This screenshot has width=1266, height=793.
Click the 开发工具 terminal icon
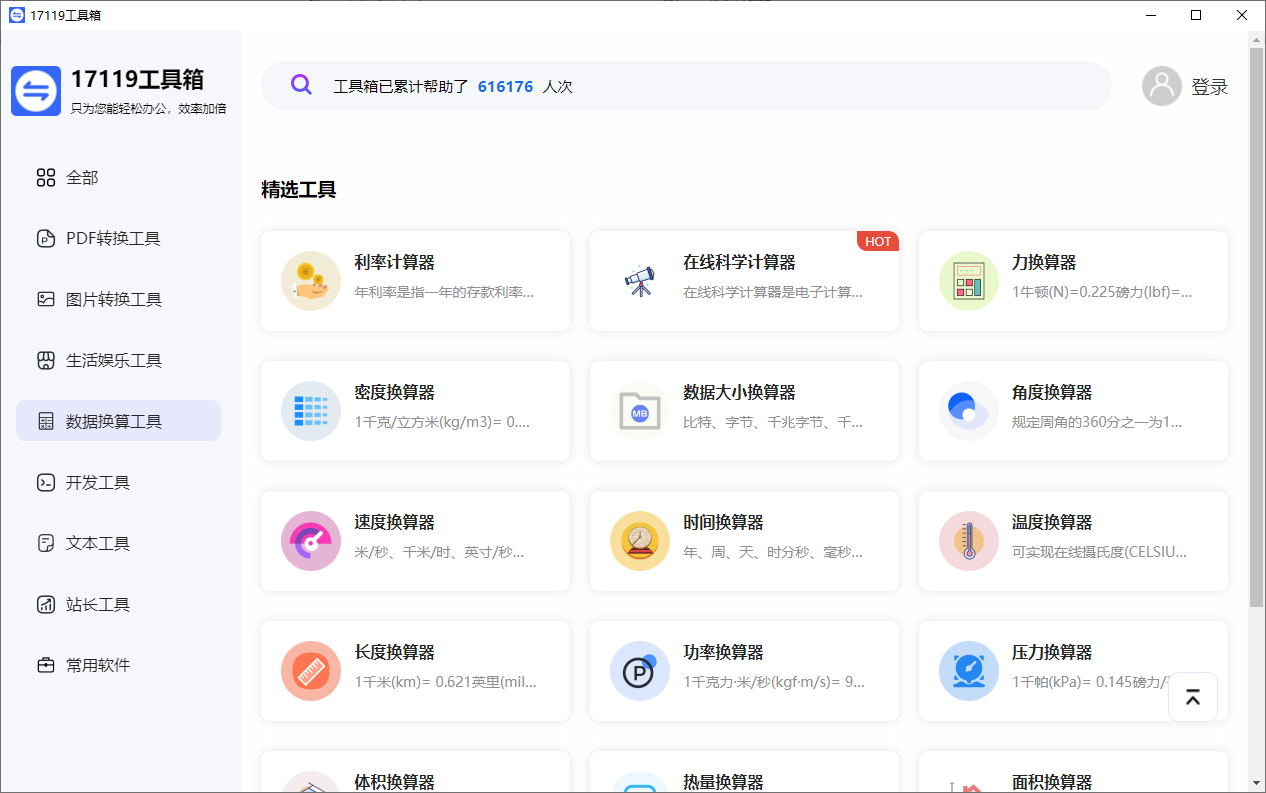(x=46, y=482)
